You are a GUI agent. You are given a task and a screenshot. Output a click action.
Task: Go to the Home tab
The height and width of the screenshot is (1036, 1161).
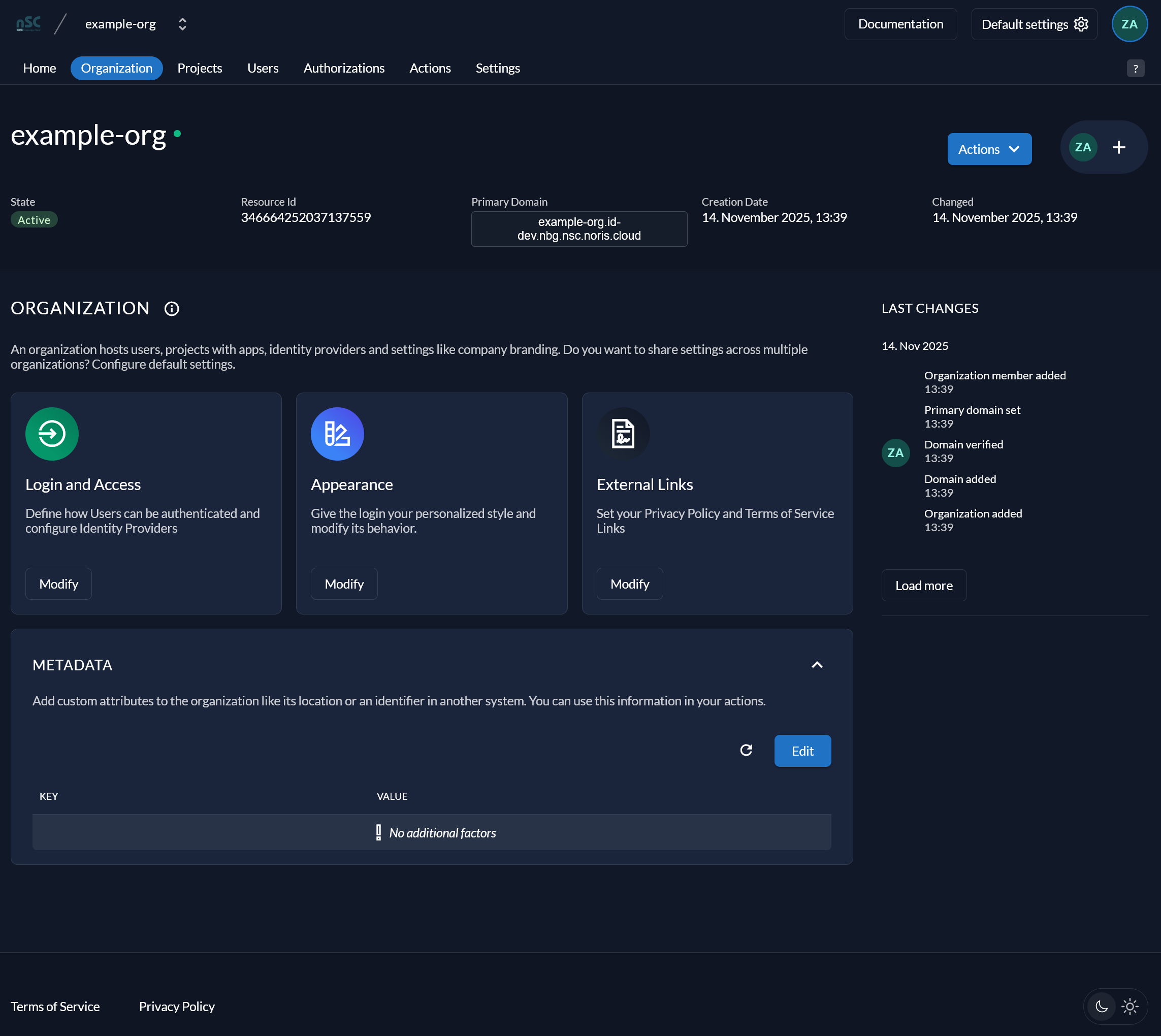tap(39, 69)
